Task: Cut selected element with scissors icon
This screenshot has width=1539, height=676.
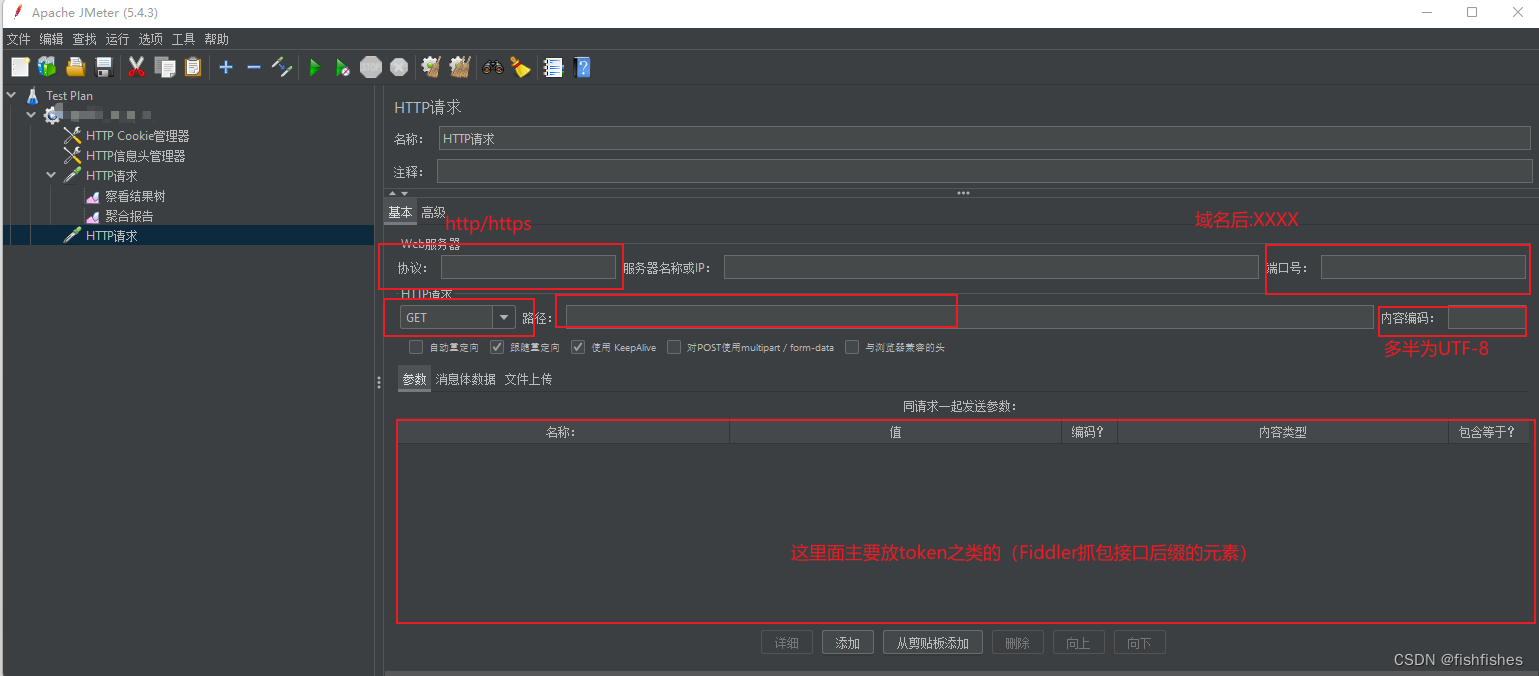Action: (137, 67)
